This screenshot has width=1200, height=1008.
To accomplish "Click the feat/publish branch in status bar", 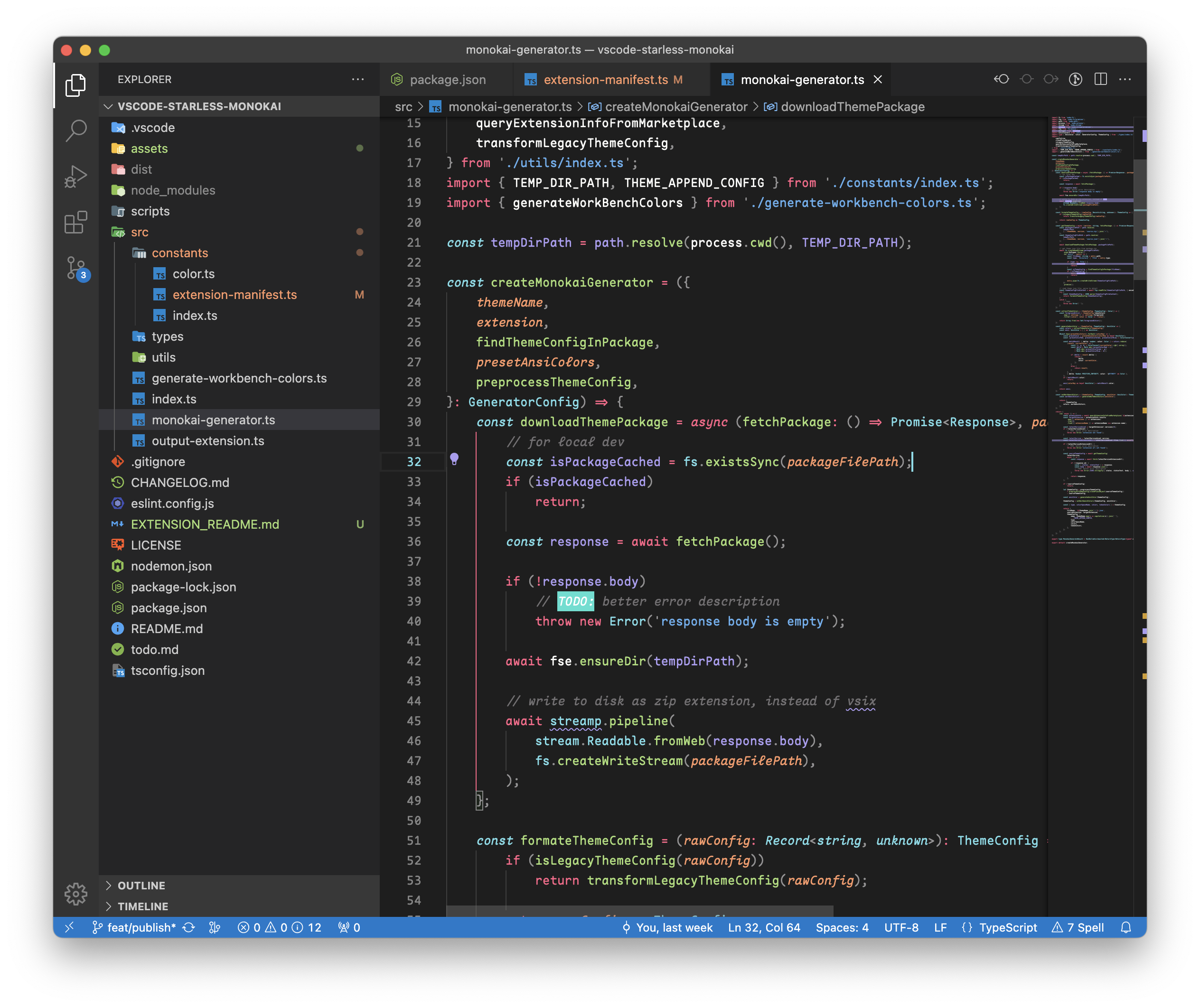I will pos(135,927).
